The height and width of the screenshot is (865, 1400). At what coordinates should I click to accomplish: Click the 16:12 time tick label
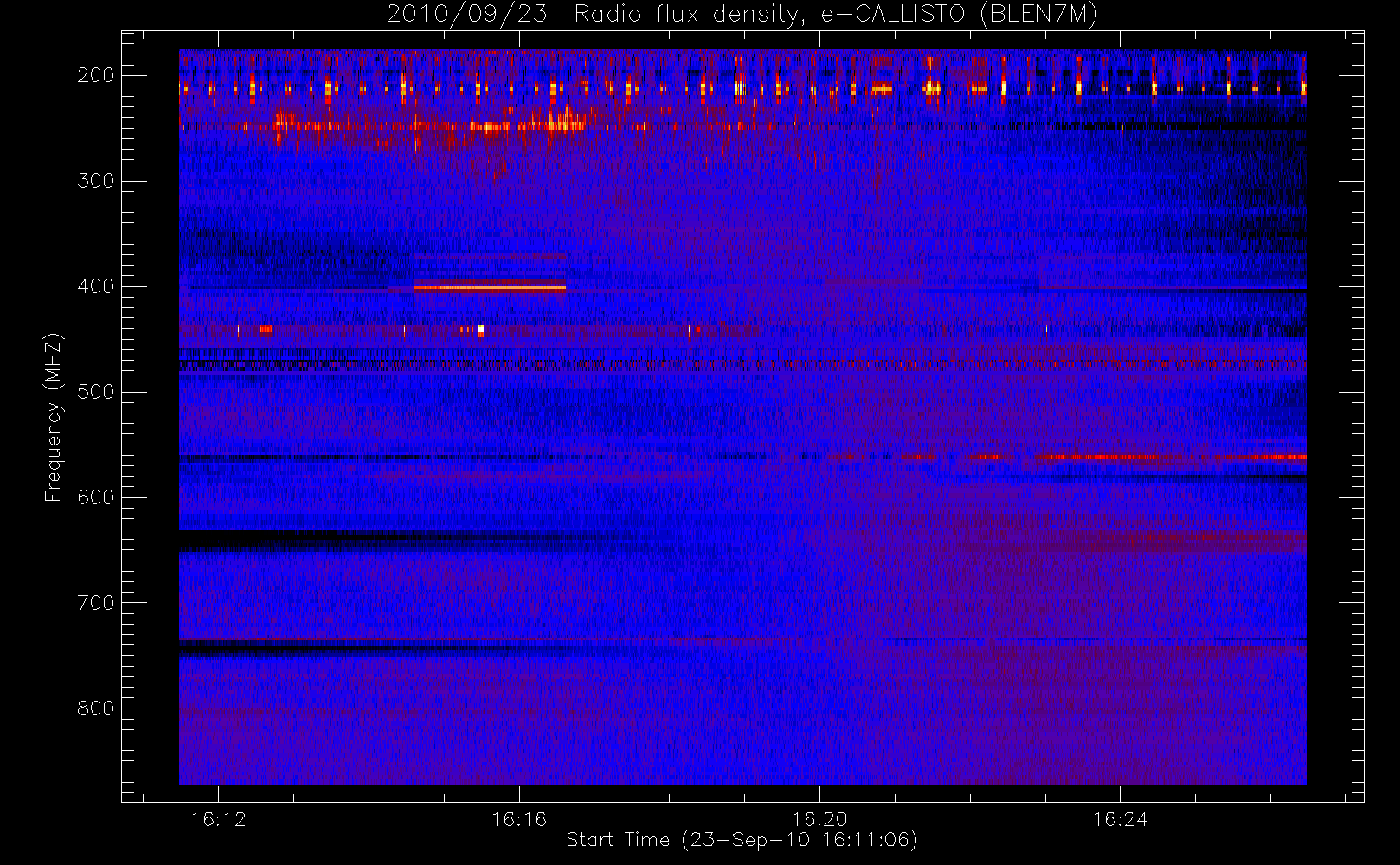tap(218, 819)
